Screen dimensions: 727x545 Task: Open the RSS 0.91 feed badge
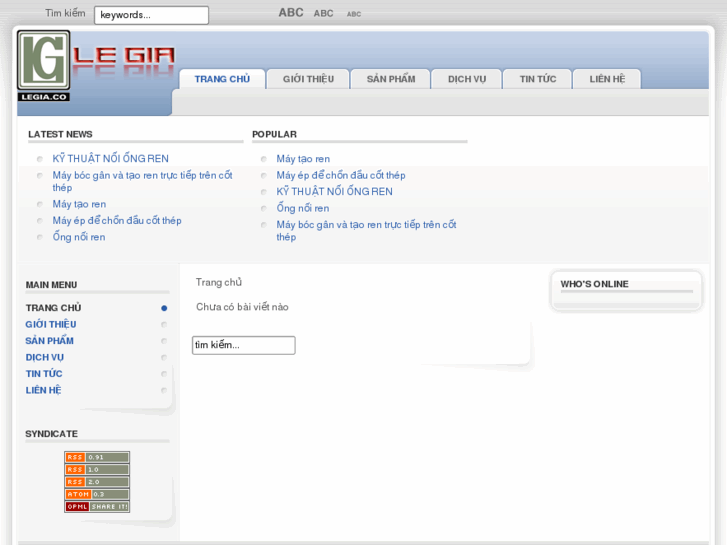(97, 457)
